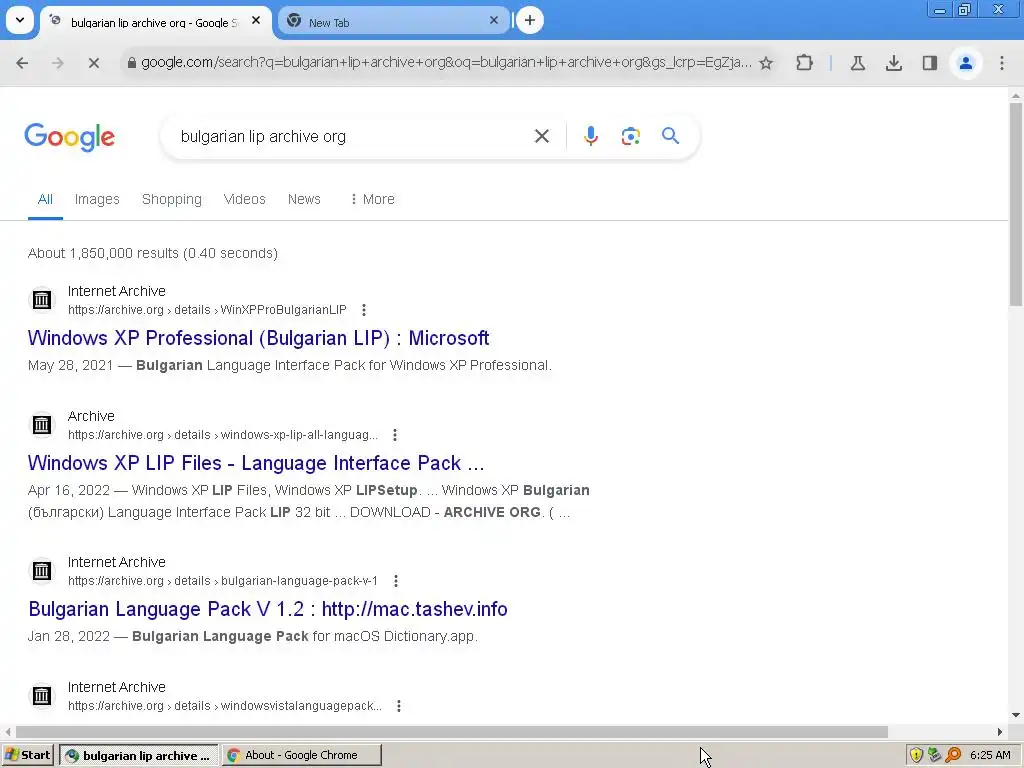Select the All results tab
The height and width of the screenshot is (768, 1024).
(x=45, y=199)
